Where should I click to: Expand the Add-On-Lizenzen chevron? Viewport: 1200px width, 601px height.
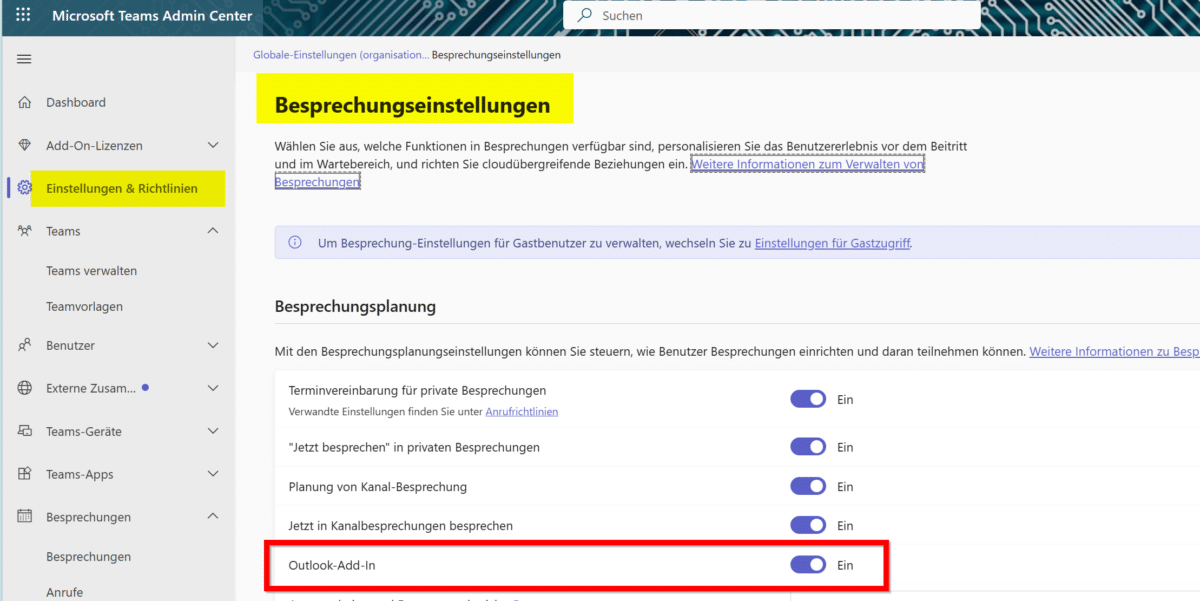(213, 145)
